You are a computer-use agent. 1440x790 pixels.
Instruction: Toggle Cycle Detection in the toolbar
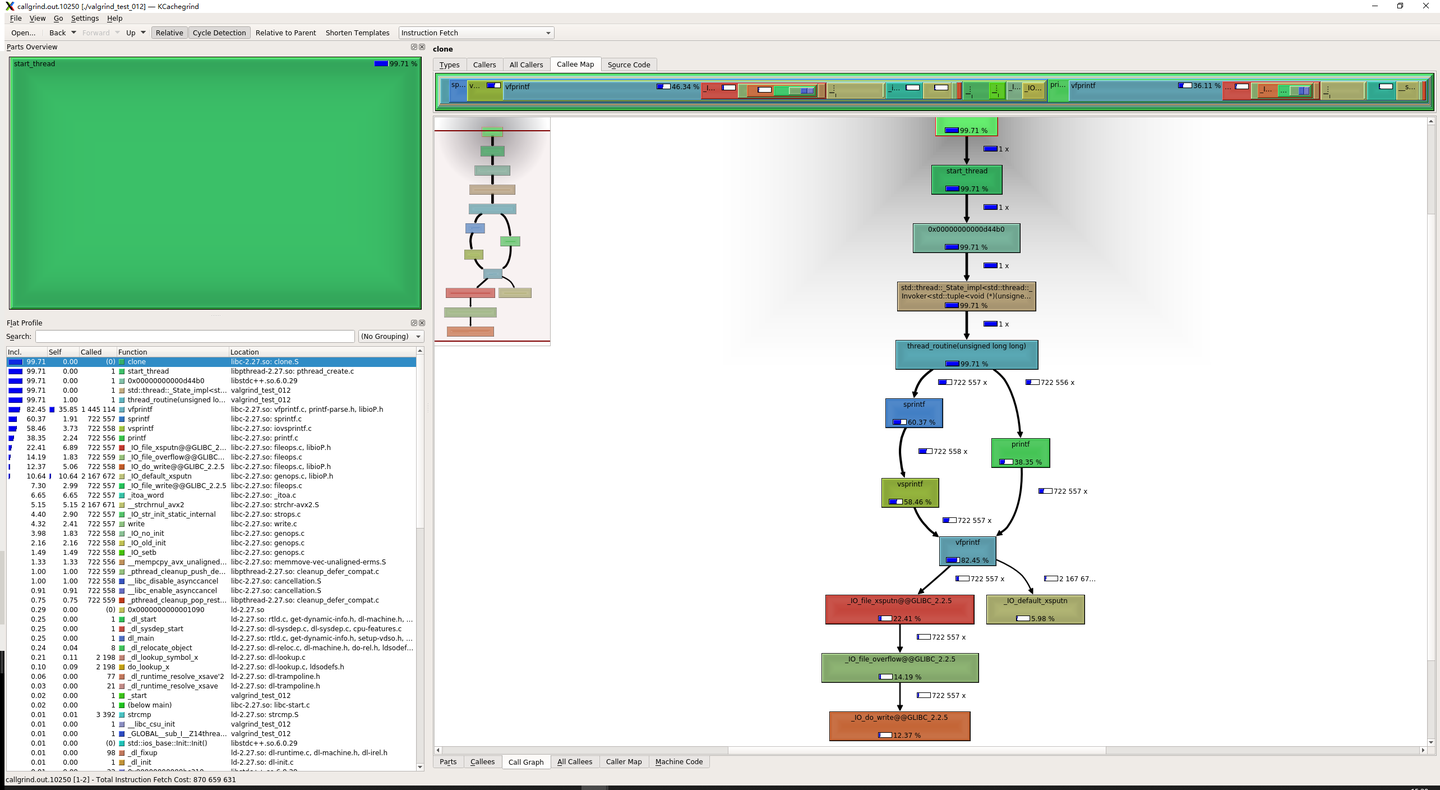[219, 33]
